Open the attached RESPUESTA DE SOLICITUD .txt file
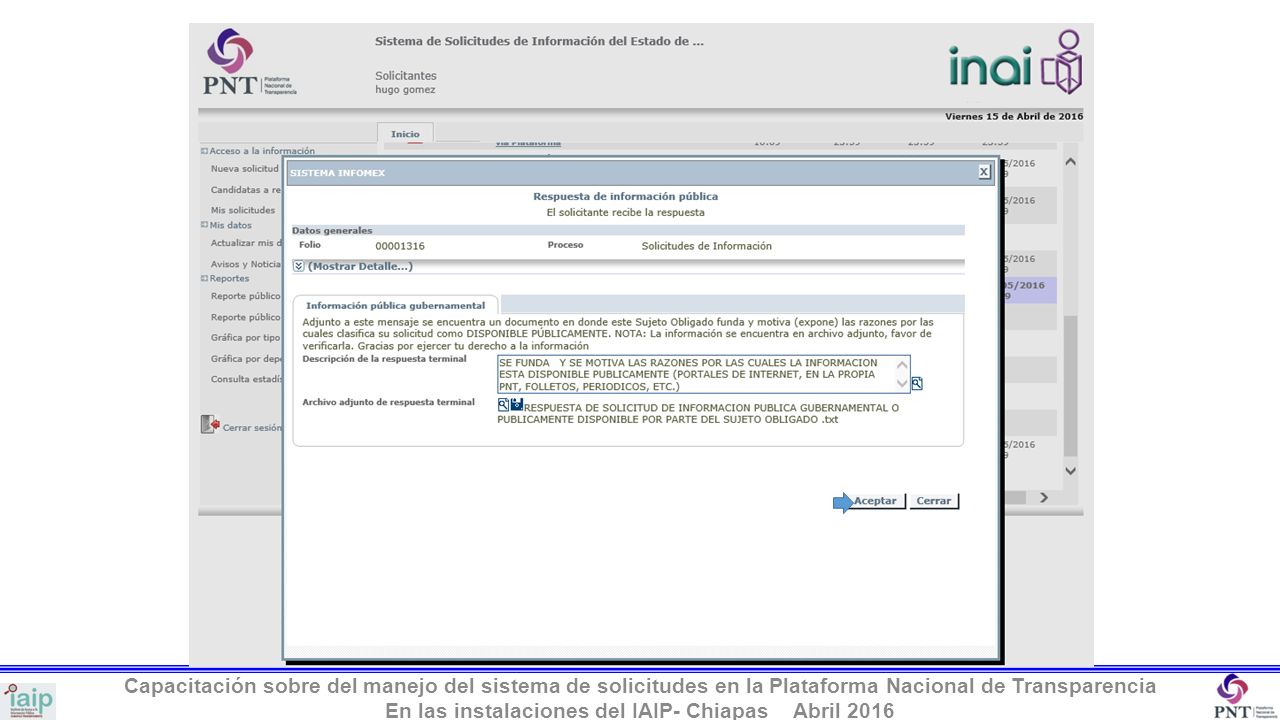1280x720 pixels. (x=698, y=413)
